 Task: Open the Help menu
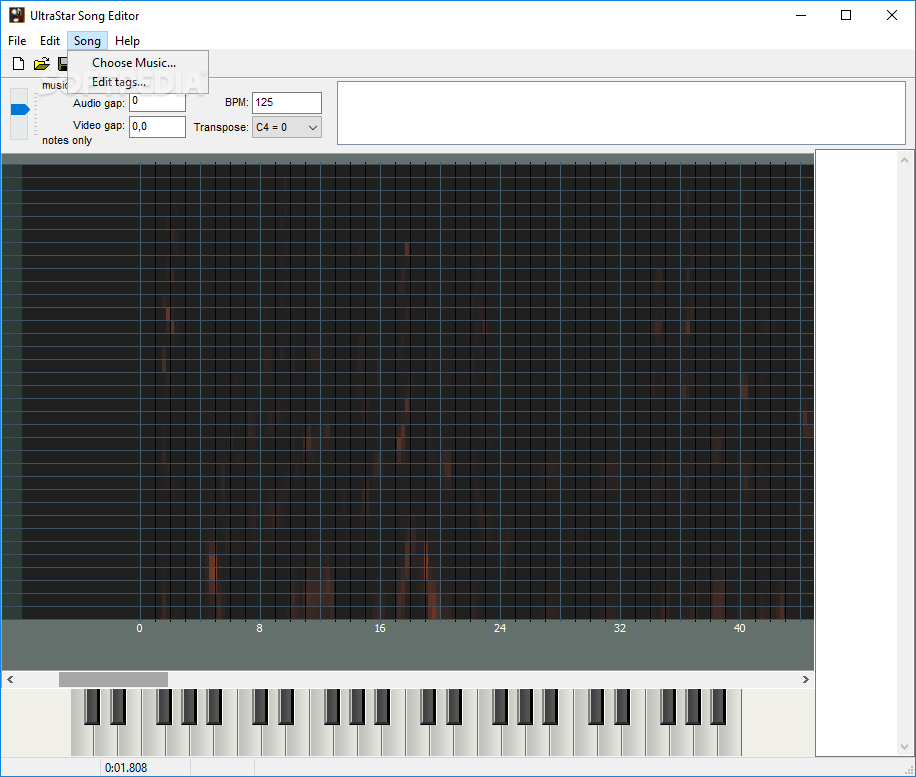[127, 41]
